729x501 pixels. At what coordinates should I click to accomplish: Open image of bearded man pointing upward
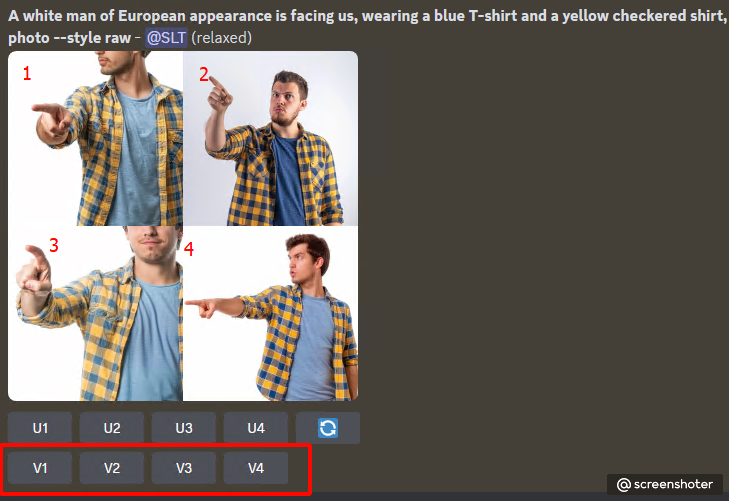[271, 138]
